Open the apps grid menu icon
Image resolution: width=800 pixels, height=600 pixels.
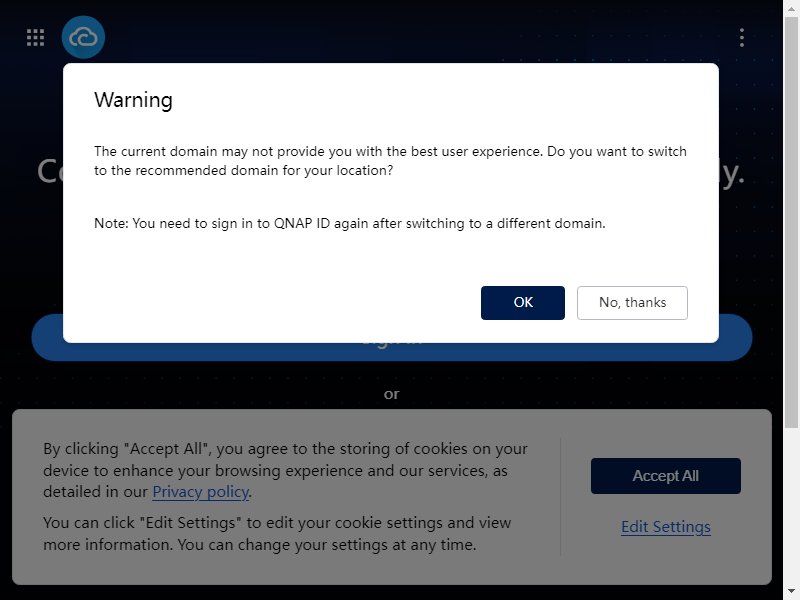coord(35,37)
